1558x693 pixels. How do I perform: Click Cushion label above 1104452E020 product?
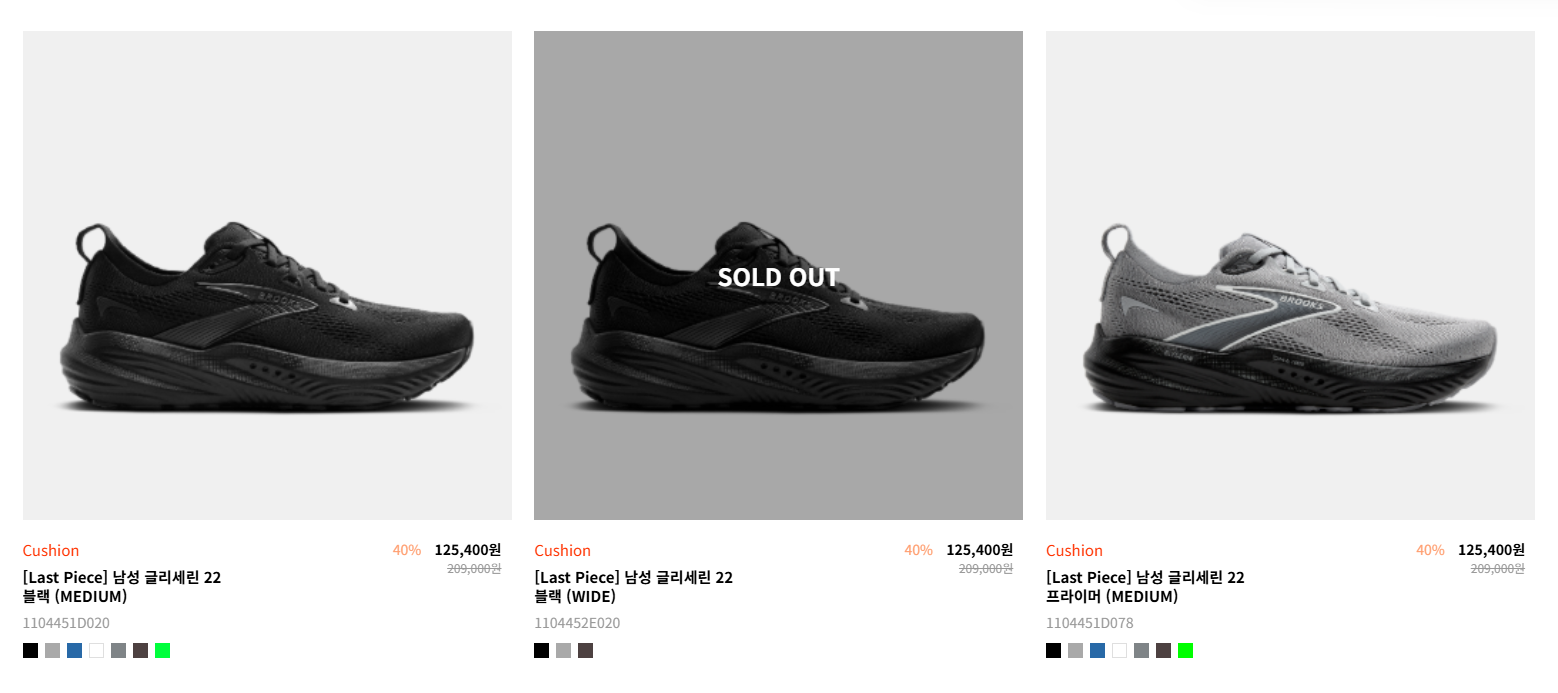pyautogui.click(x=562, y=550)
